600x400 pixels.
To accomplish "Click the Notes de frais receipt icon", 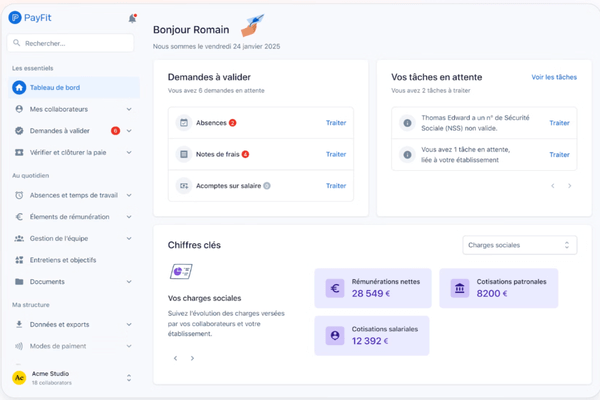I will coord(183,154).
